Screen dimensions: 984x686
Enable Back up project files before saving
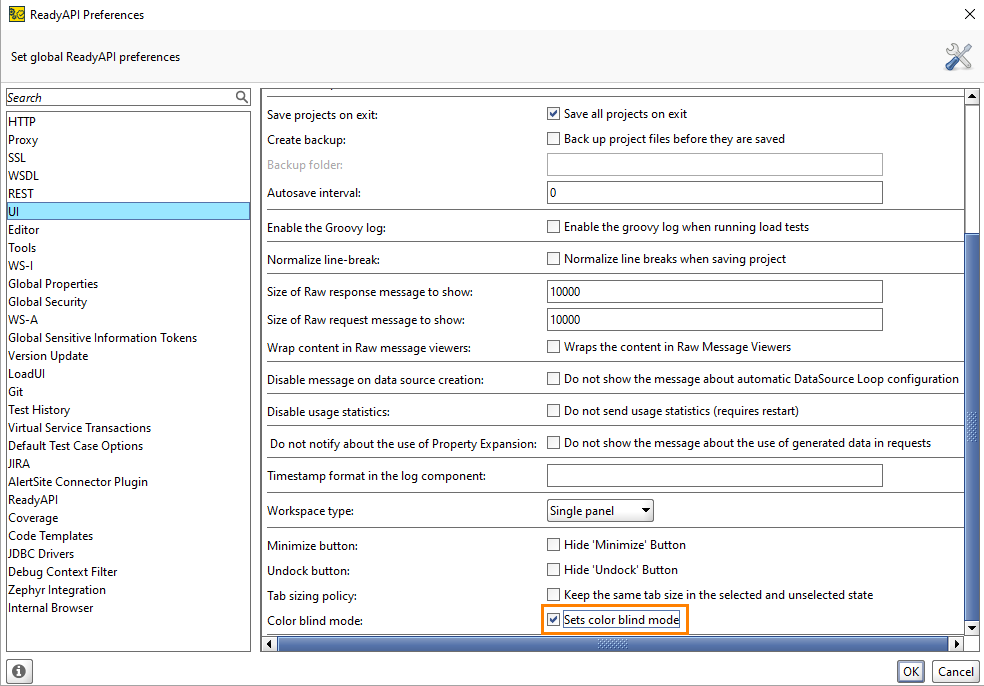coord(553,139)
